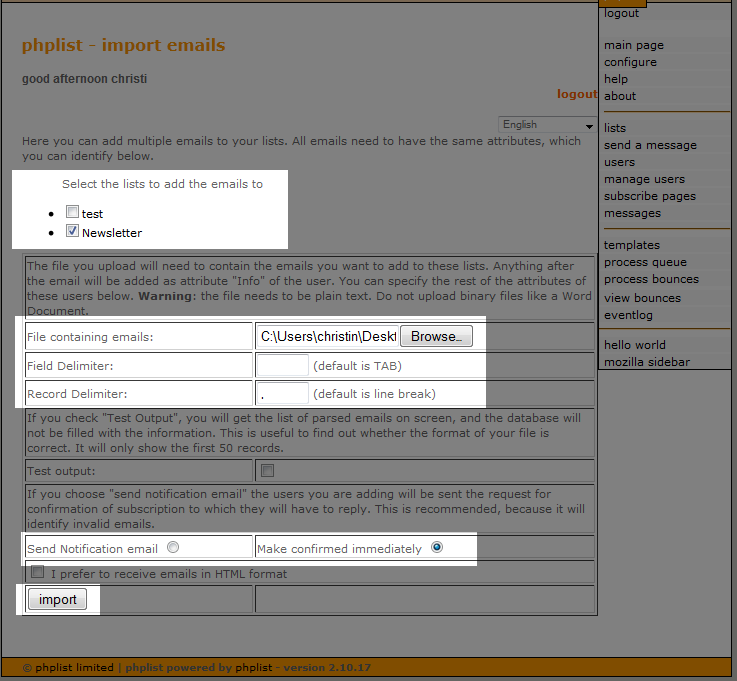This screenshot has height=681, width=737.
Task: Open the 'templates' sidebar link
Action: click(x=632, y=245)
